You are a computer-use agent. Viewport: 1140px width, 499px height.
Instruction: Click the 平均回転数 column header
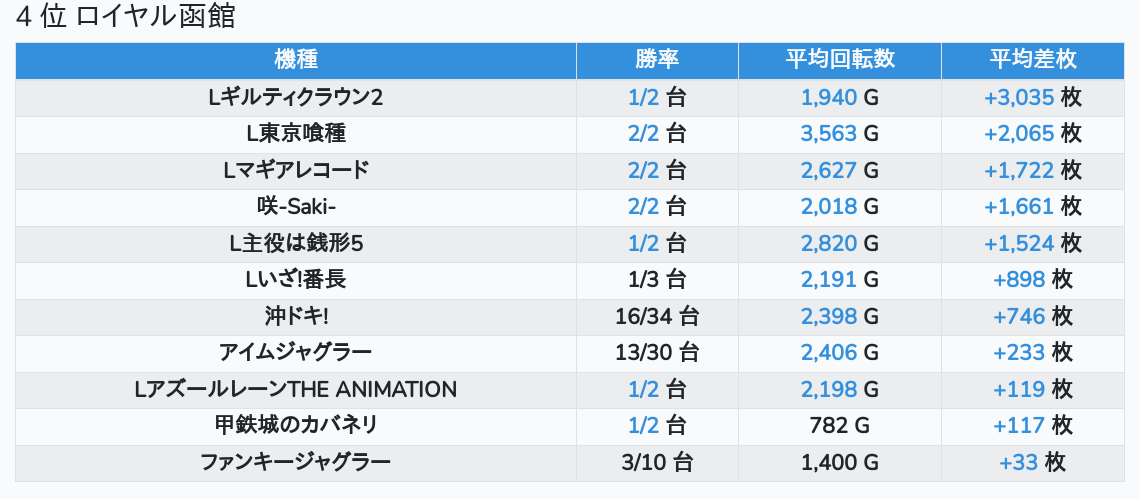pyautogui.click(x=839, y=60)
